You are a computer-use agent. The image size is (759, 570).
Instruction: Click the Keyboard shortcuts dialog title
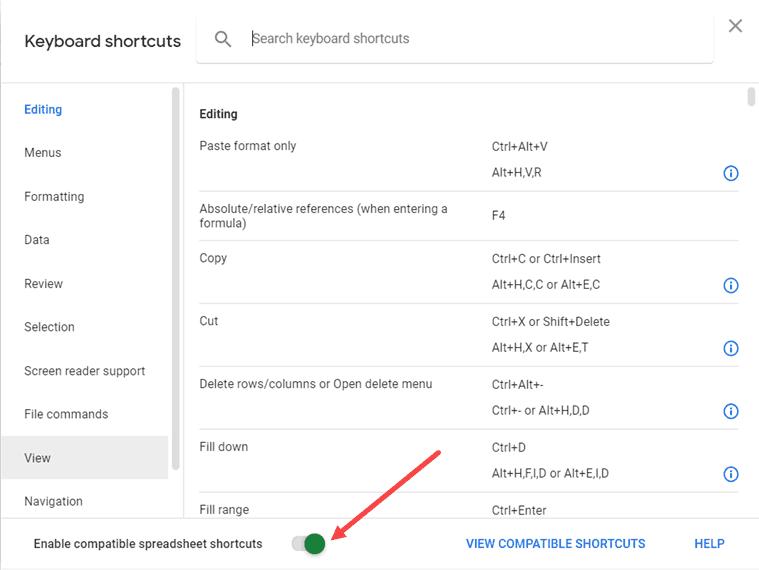[103, 41]
